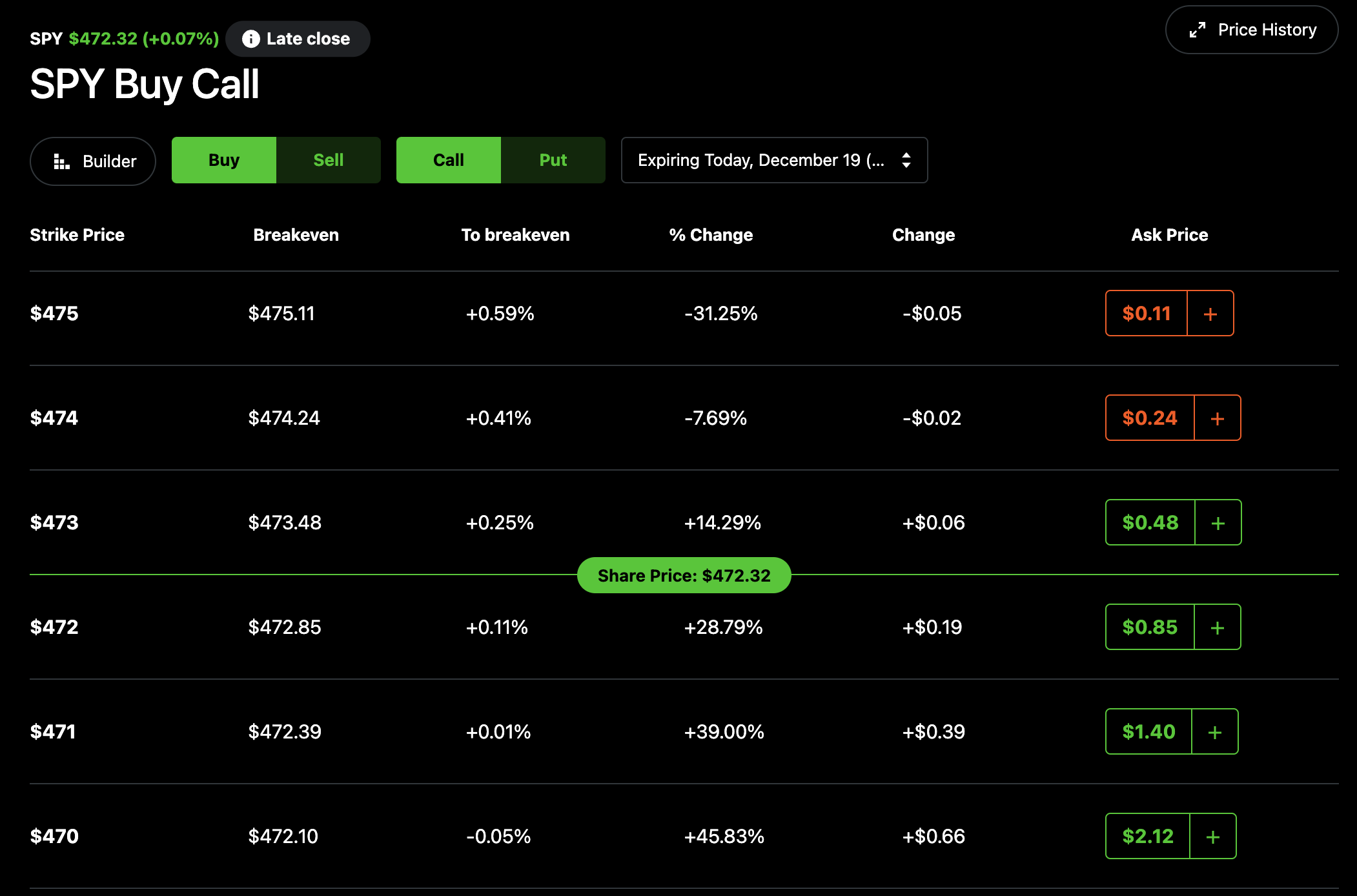The image size is (1357, 896).
Task: Click the info icon in Late close
Action: (x=251, y=39)
